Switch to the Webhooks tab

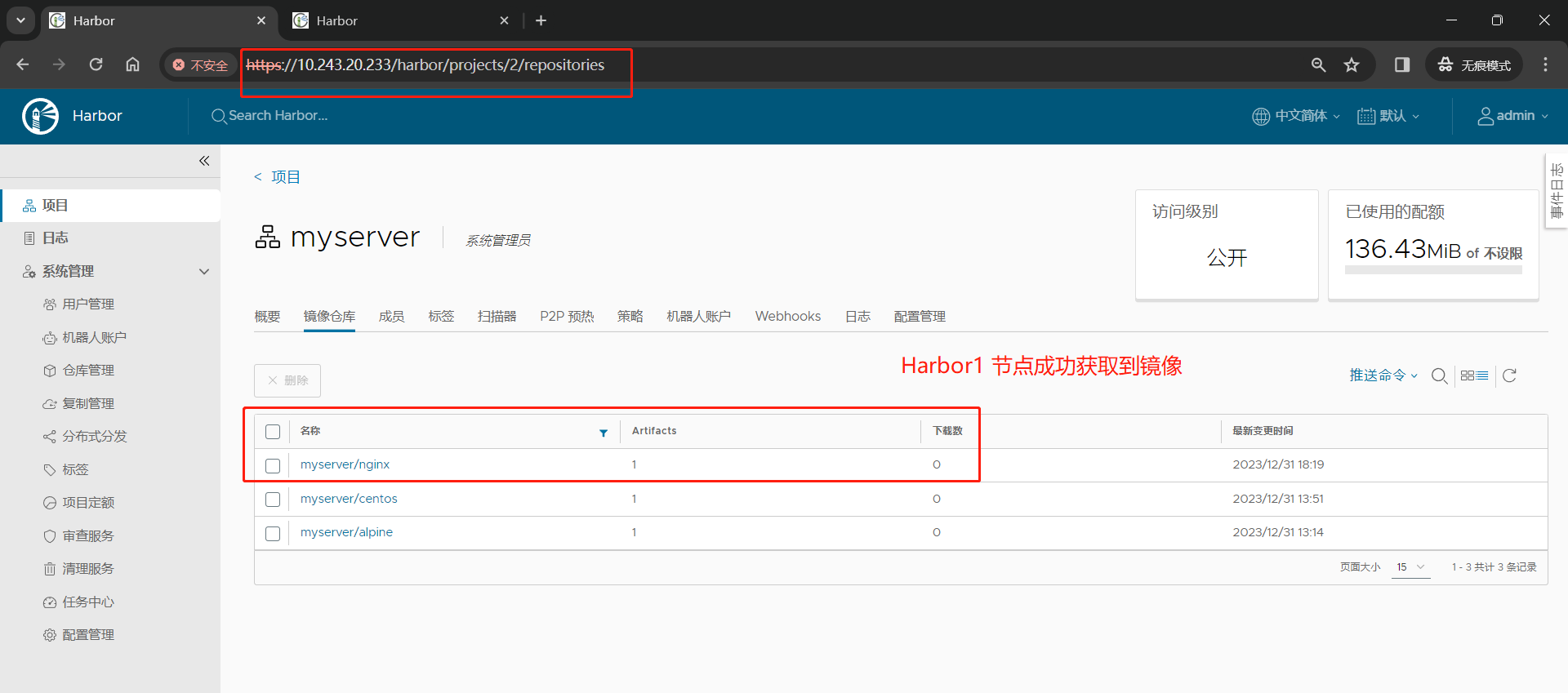[788, 317]
